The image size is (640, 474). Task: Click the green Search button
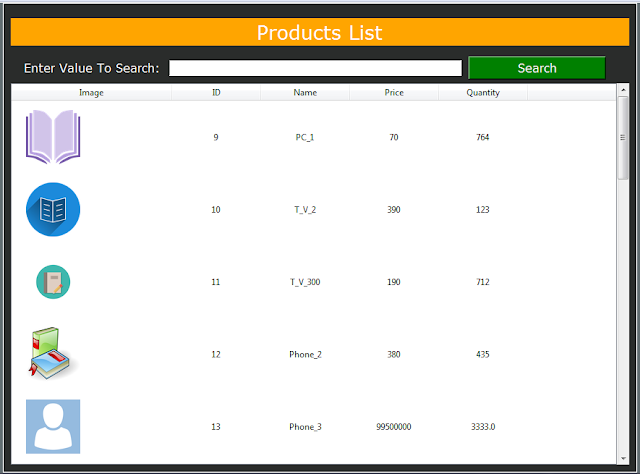pyautogui.click(x=537, y=68)
